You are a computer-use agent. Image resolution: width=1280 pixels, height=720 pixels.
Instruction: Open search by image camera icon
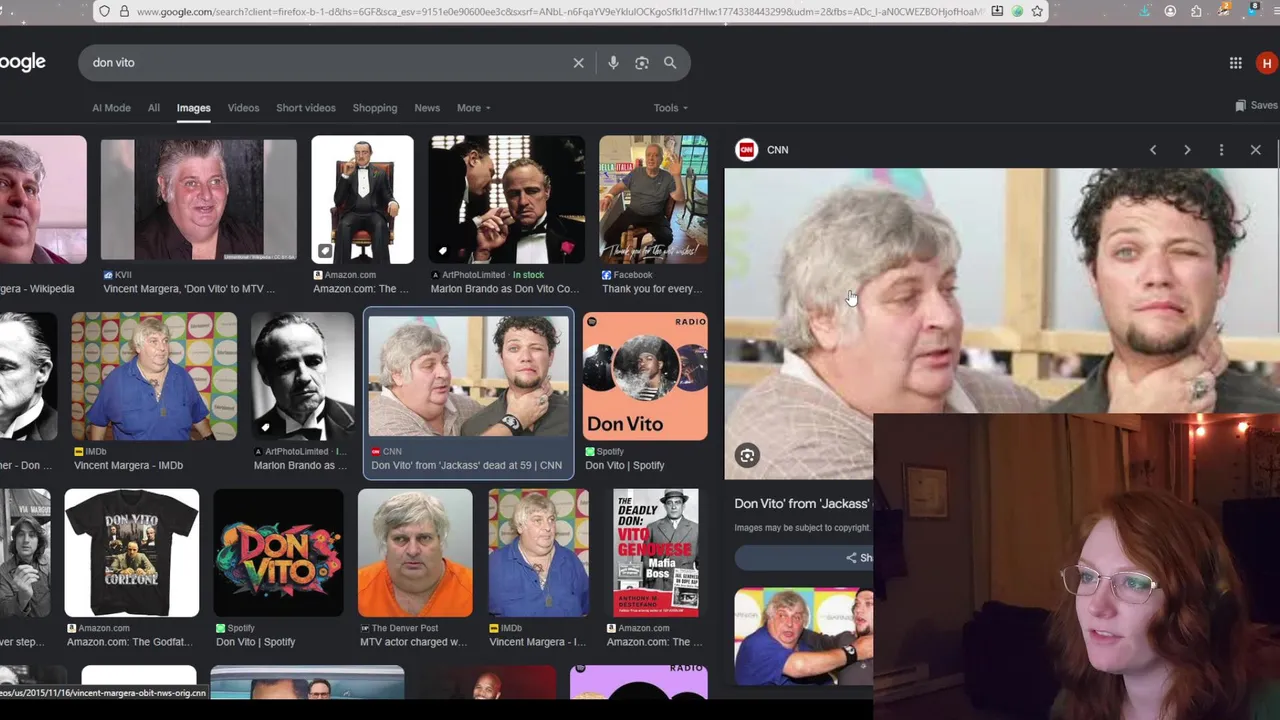[642, 63]
